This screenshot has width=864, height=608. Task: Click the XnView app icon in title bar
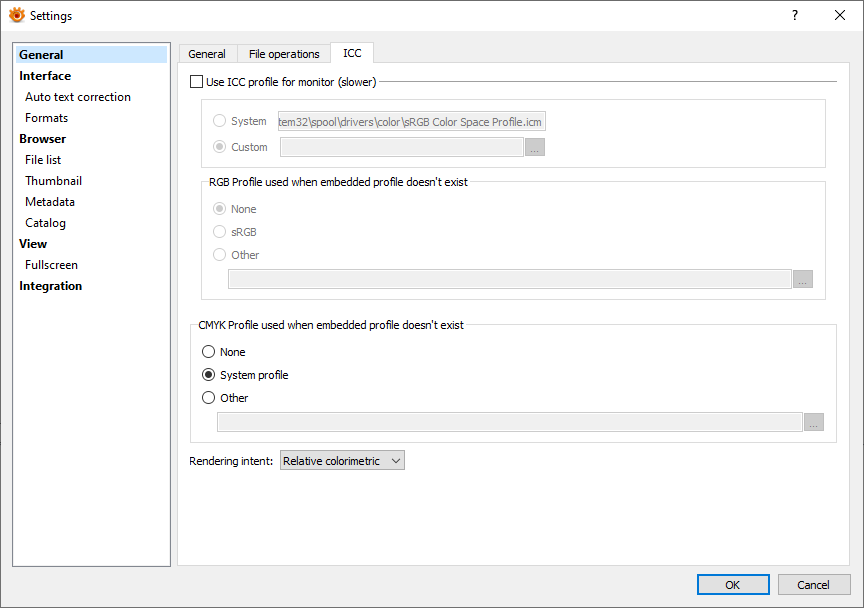coord(16,15)
